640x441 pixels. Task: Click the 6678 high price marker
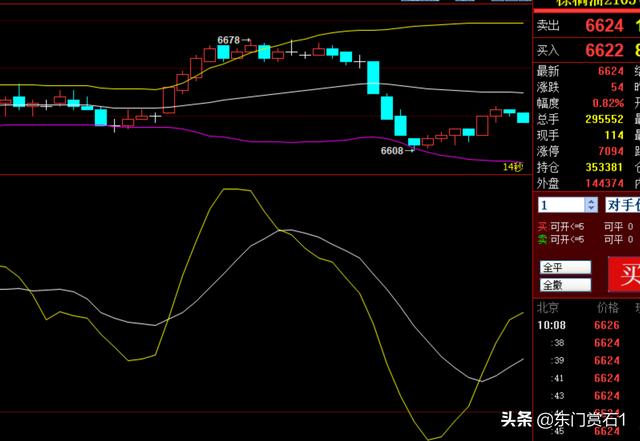tap(229, 40)
